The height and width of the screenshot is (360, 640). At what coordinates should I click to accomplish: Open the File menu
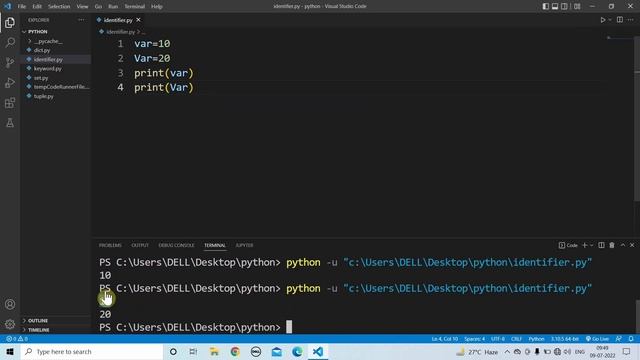point(22,7)
